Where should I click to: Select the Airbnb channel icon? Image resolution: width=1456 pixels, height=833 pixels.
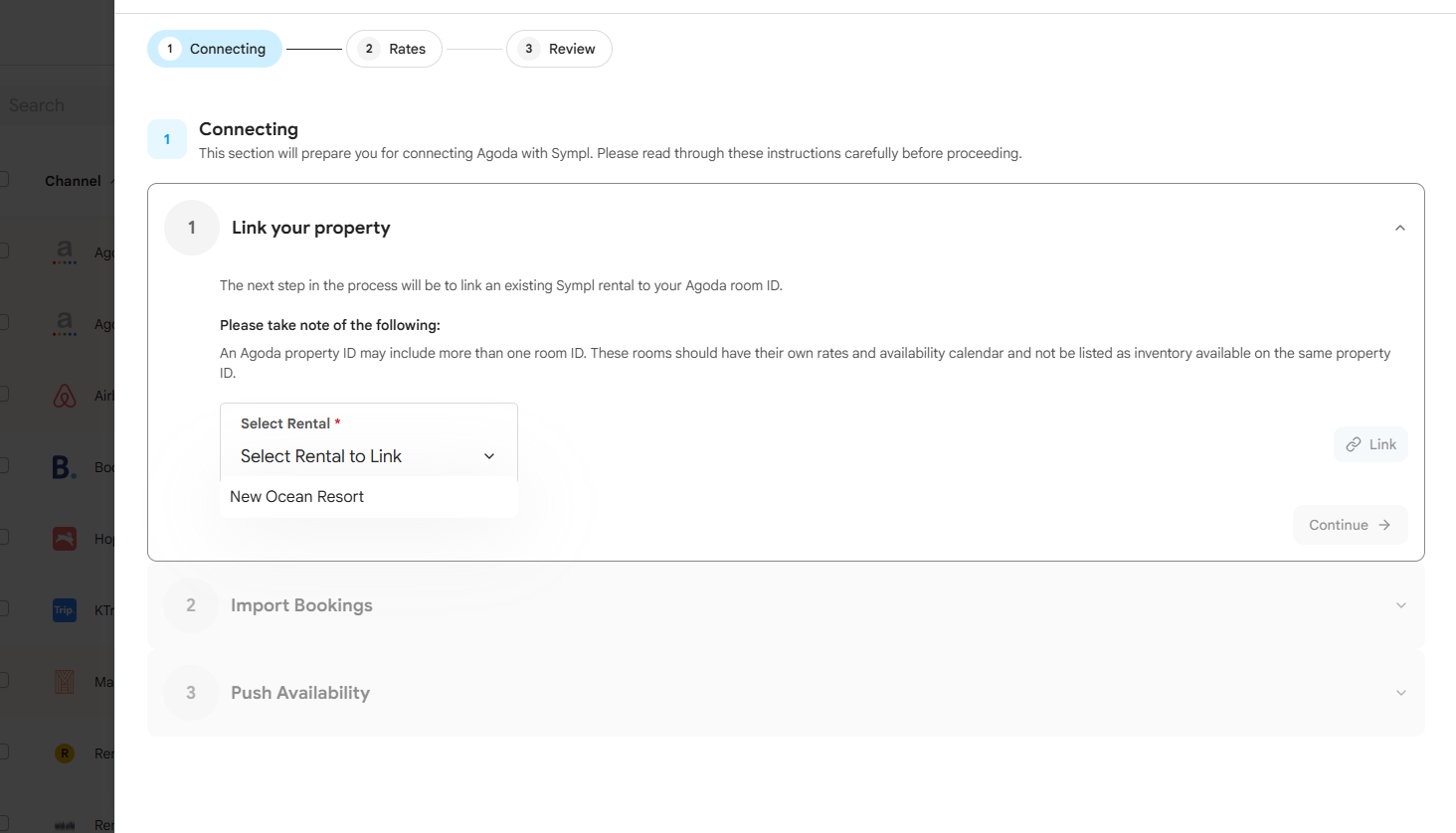click(65, 396)
